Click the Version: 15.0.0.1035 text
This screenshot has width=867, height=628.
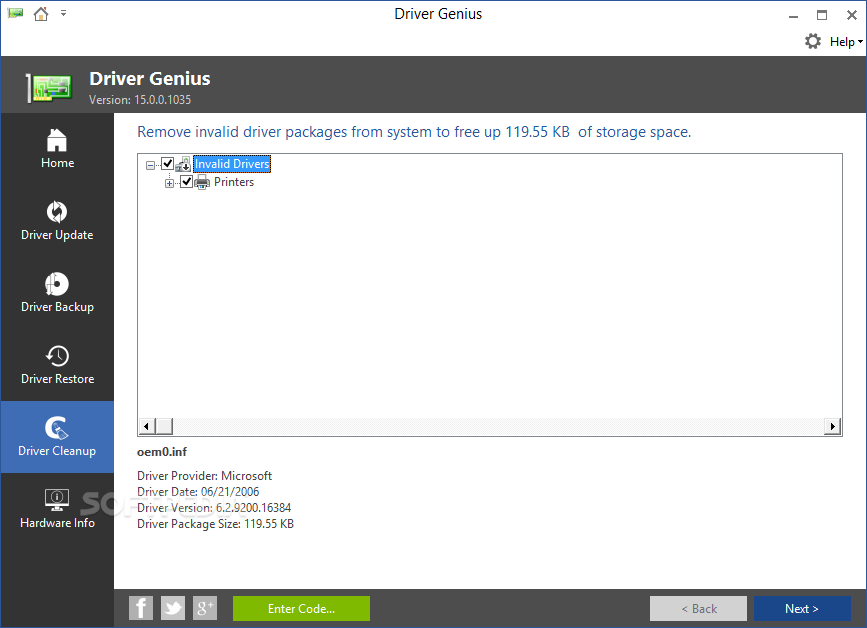140,100
